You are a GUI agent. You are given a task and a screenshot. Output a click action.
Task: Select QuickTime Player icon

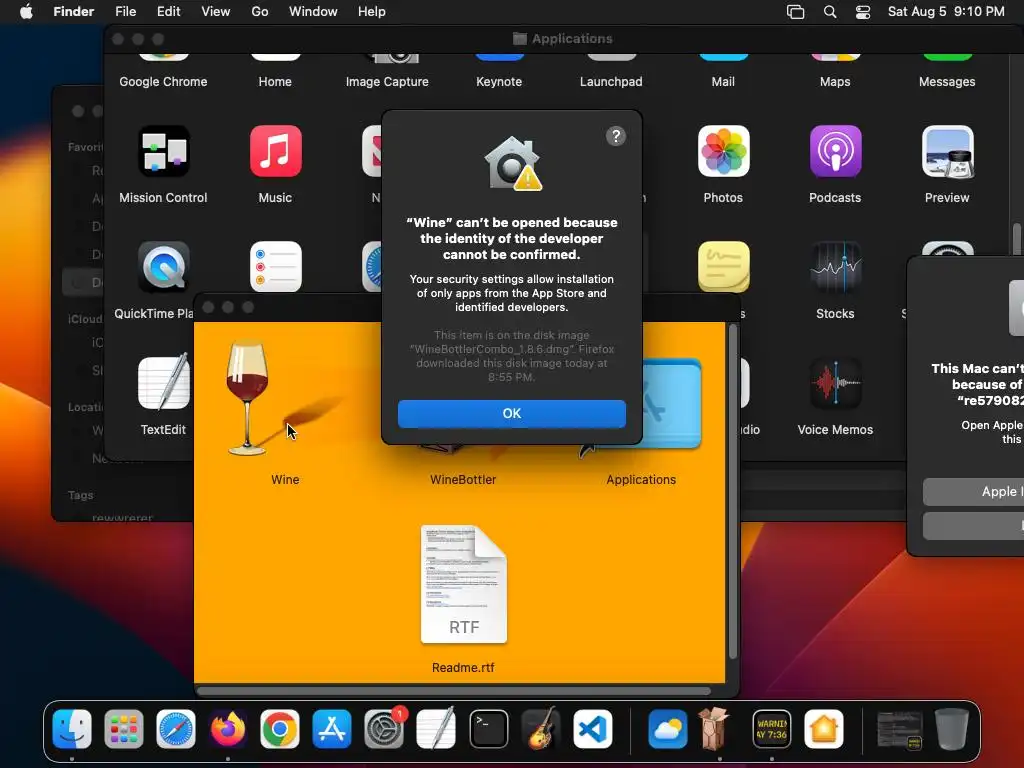[x=163, y=266]
